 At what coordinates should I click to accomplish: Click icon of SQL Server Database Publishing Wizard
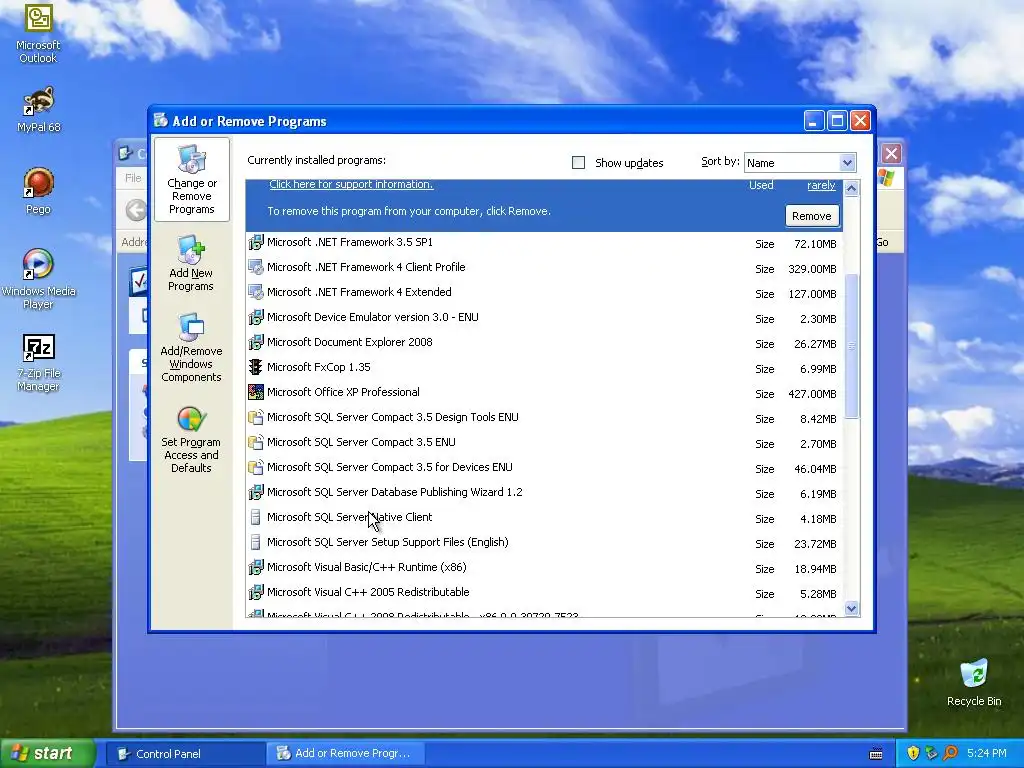(256, 492)
